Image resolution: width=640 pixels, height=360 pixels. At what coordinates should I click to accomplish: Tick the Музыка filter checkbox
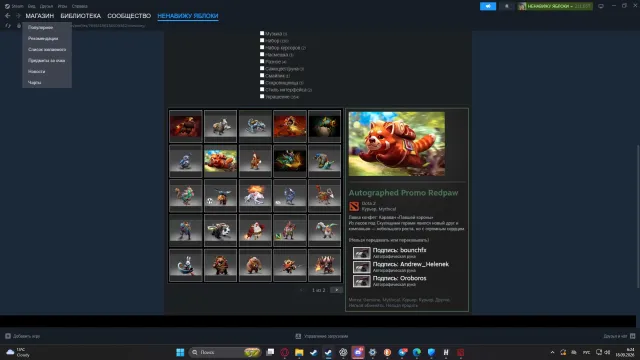[262, 33]
